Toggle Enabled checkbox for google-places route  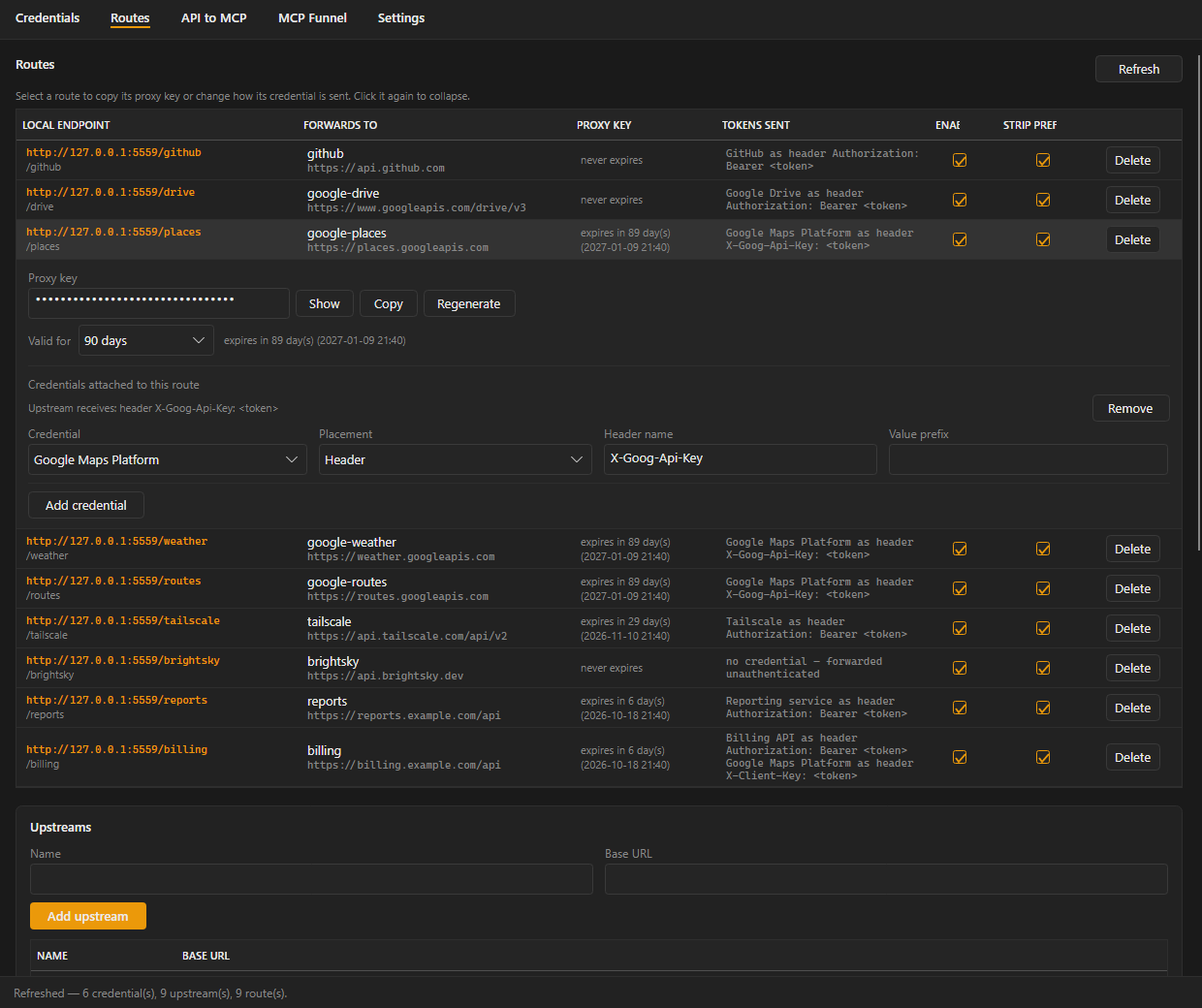[960, 239]
